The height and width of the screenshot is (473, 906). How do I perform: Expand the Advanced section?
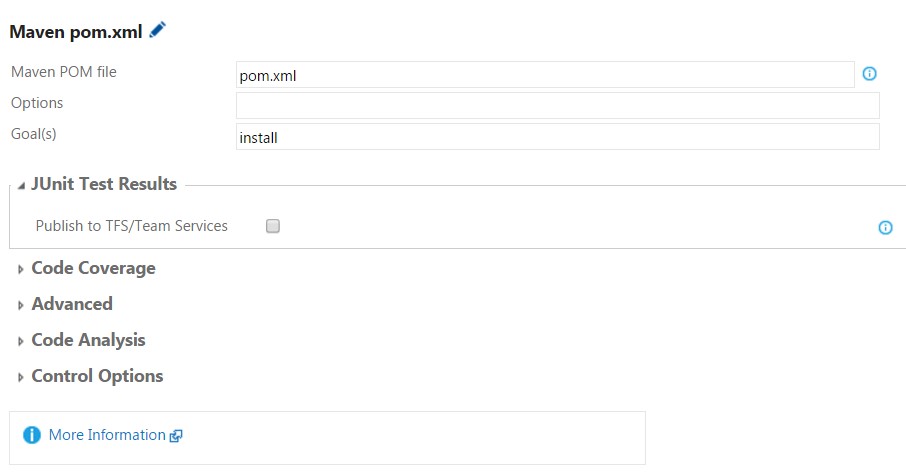21,305
